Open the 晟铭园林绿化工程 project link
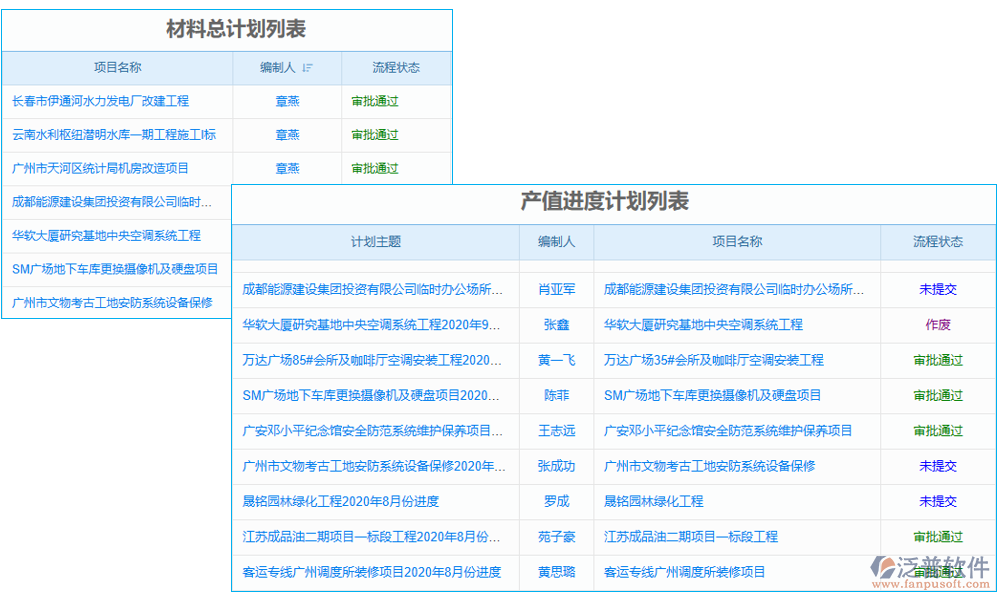 [x=651, y=501]
